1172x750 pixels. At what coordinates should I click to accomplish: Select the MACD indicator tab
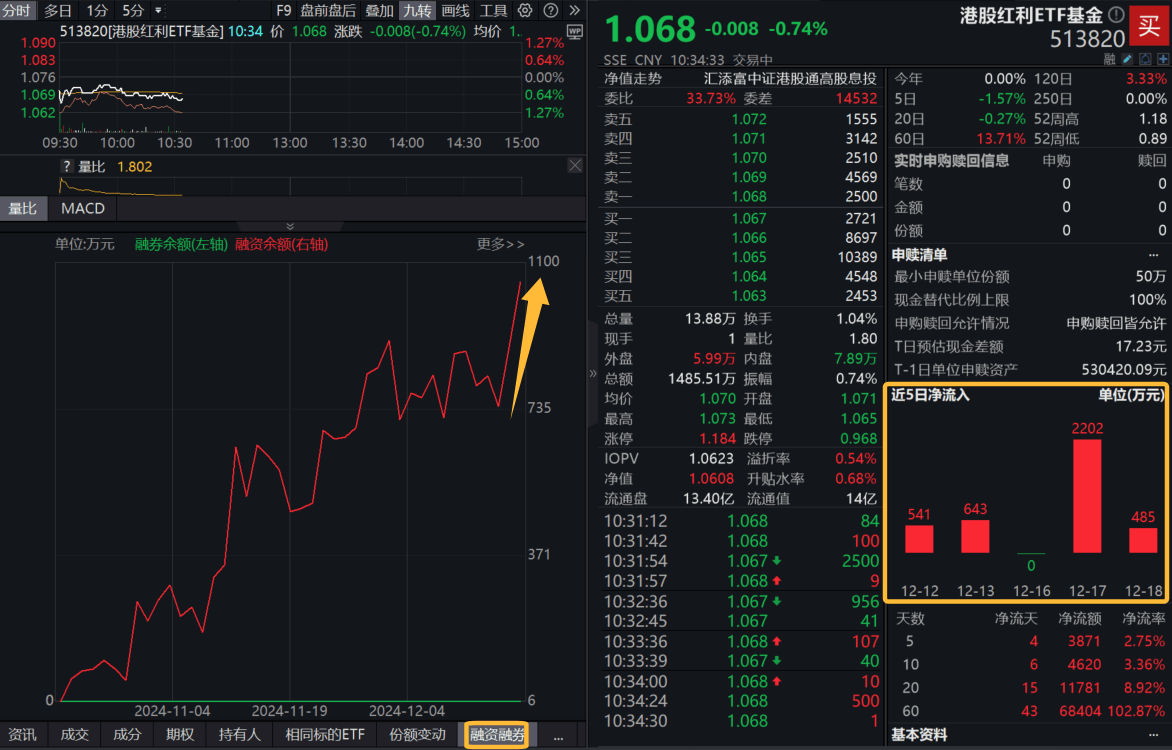point(83,209)
